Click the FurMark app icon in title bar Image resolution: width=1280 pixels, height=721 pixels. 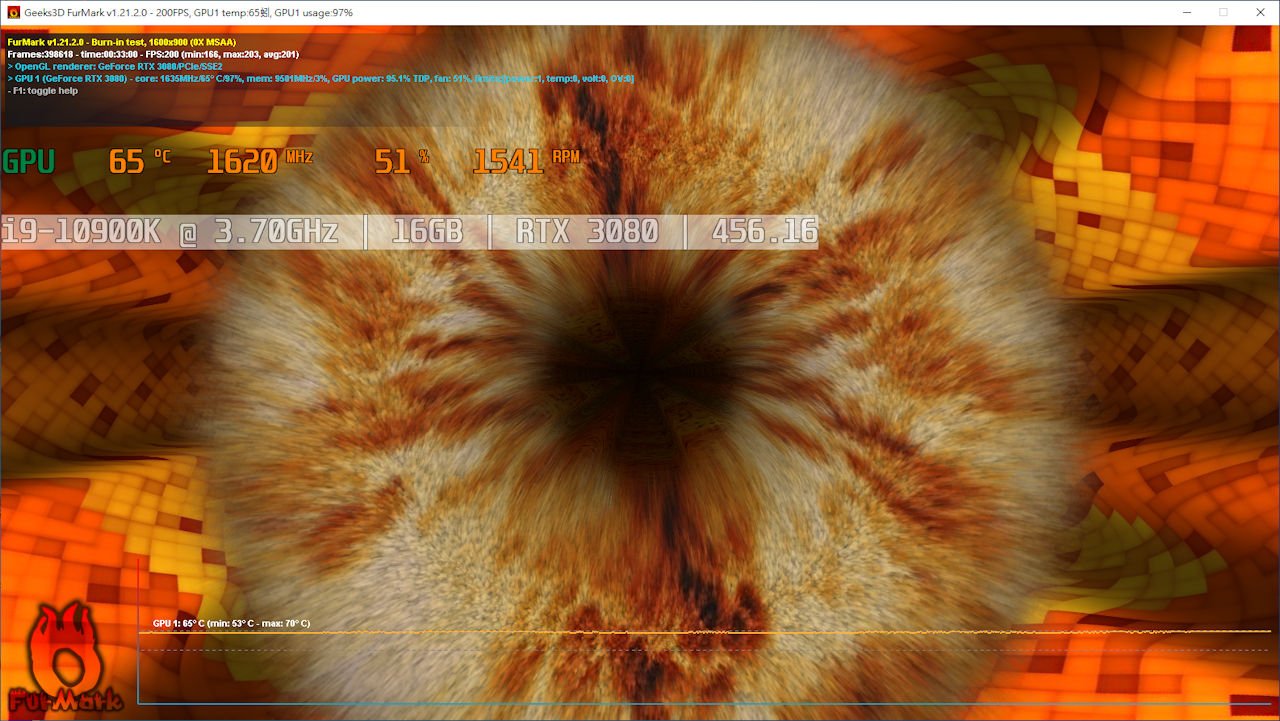tap(13, 13)
